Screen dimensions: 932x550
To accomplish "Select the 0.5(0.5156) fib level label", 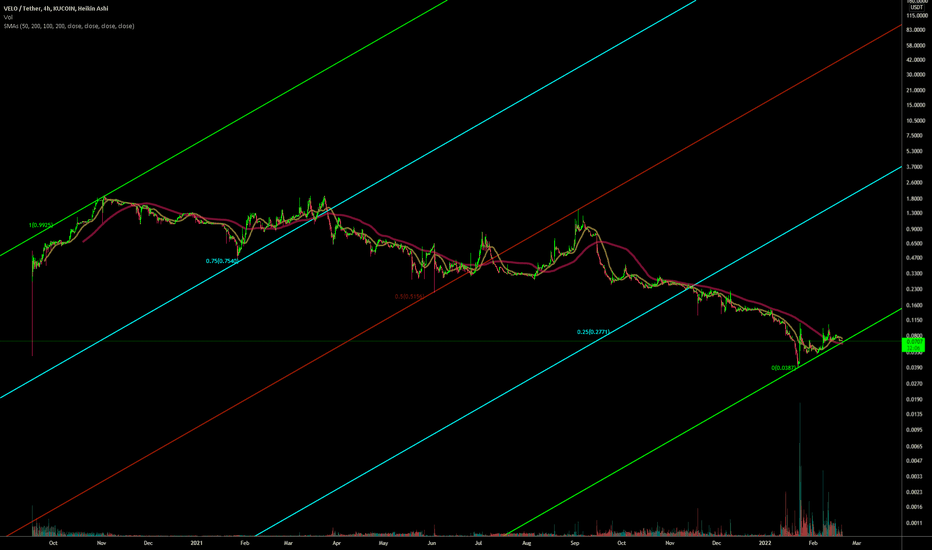I will 409,296.
